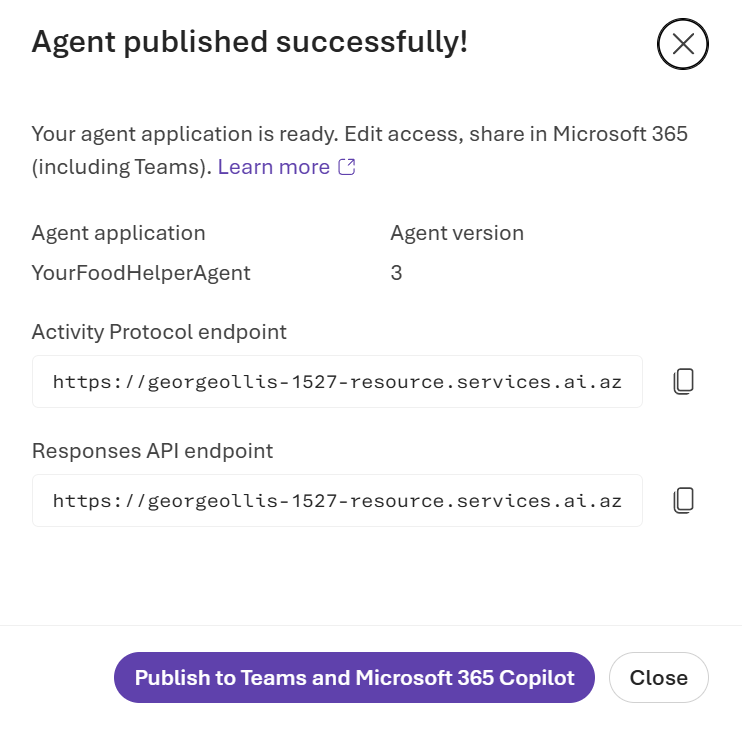Screen dimensions: 742x729
Task: Copy the Activity Protocol endpoint URL
Action: point(683,381)
